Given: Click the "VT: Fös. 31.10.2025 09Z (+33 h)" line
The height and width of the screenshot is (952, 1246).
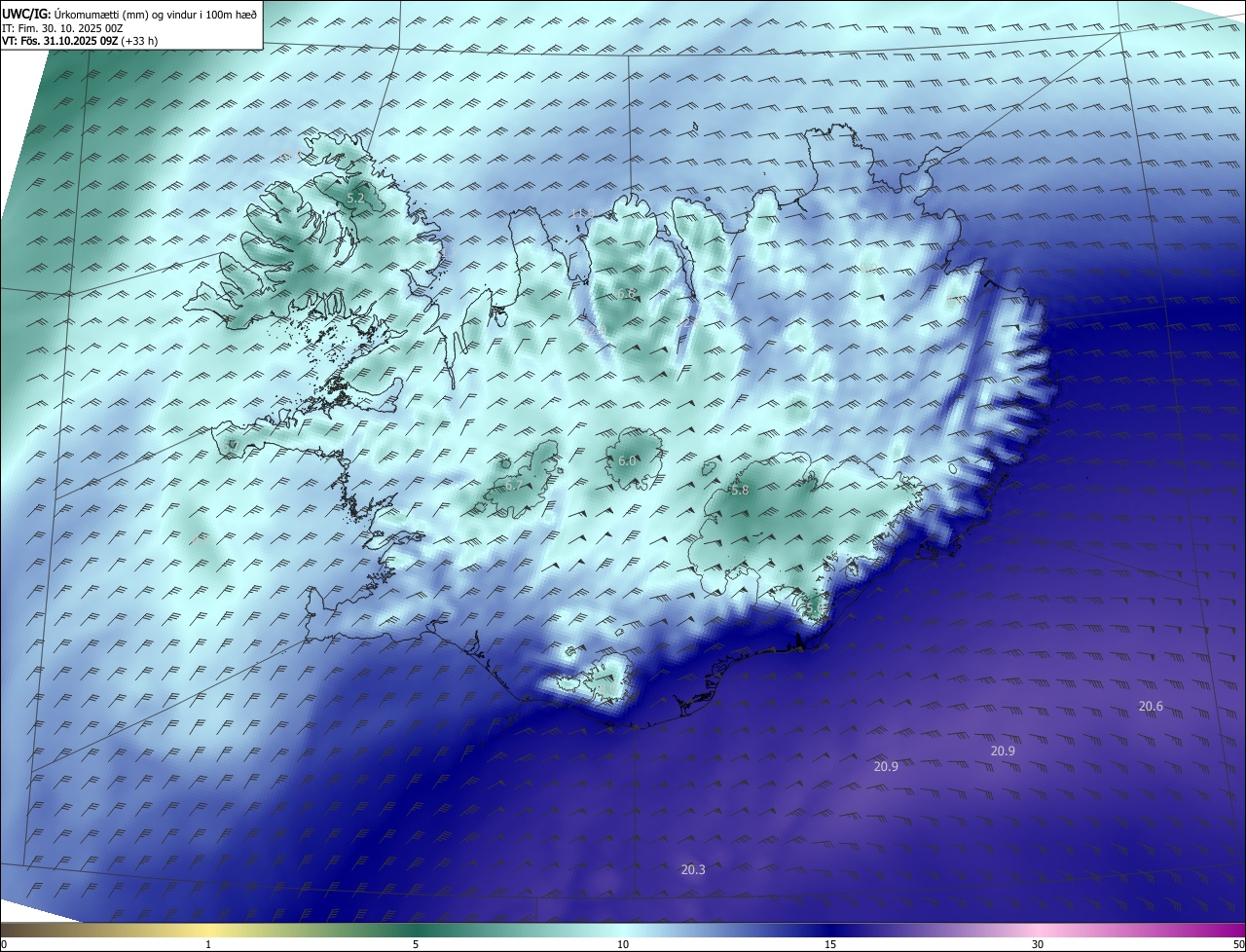Looking at the screenshot, I should coord(80,41).
